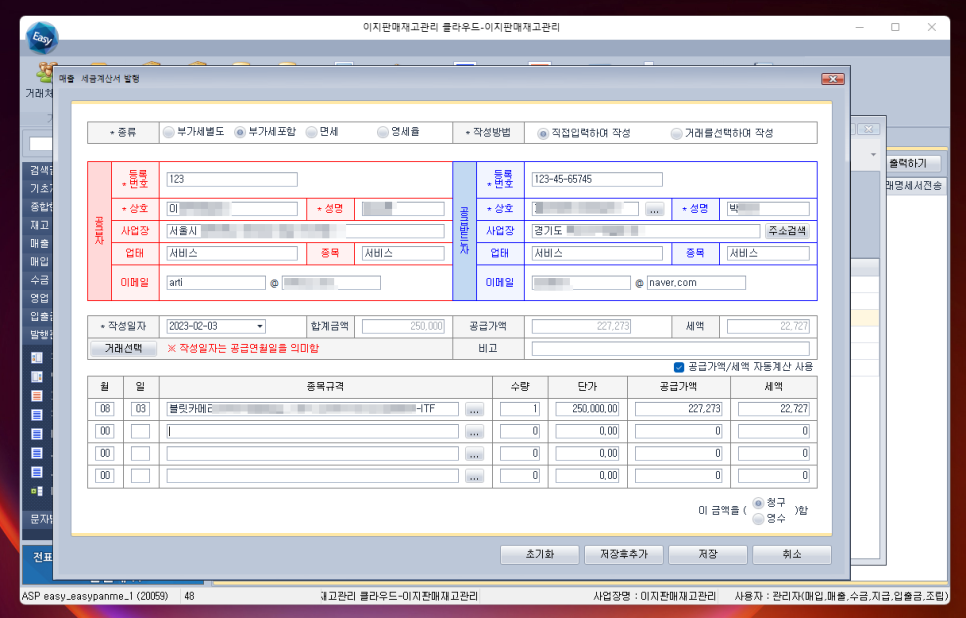The image size is (966, 618).
Task: Click the 취소 button
Action: (x=792, y=555)
